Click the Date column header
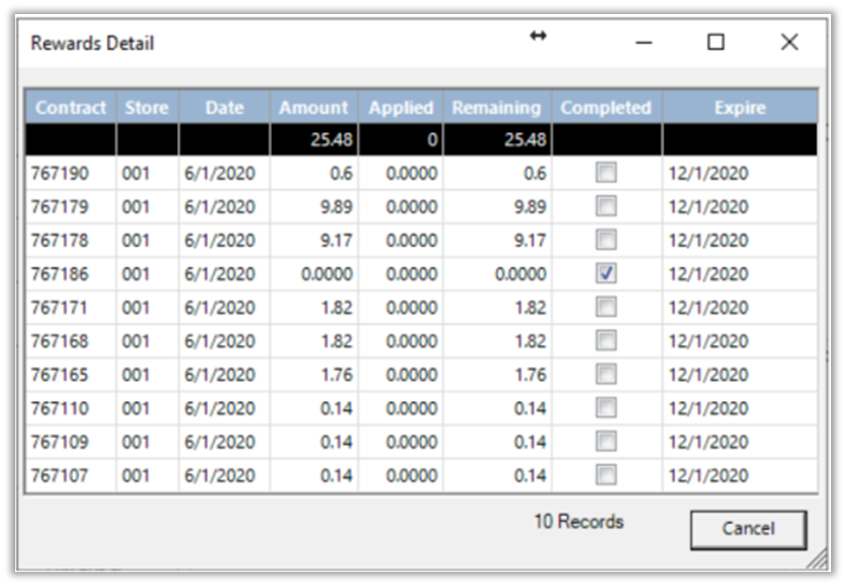Screen dimensions: 846x586 click(224, 108)
